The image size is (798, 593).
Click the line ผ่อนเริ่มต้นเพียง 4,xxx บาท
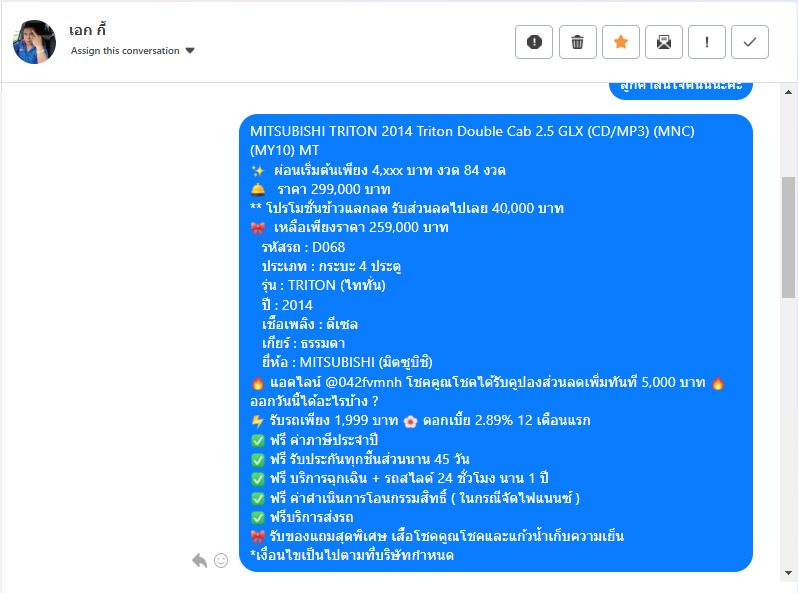[378, 170]
